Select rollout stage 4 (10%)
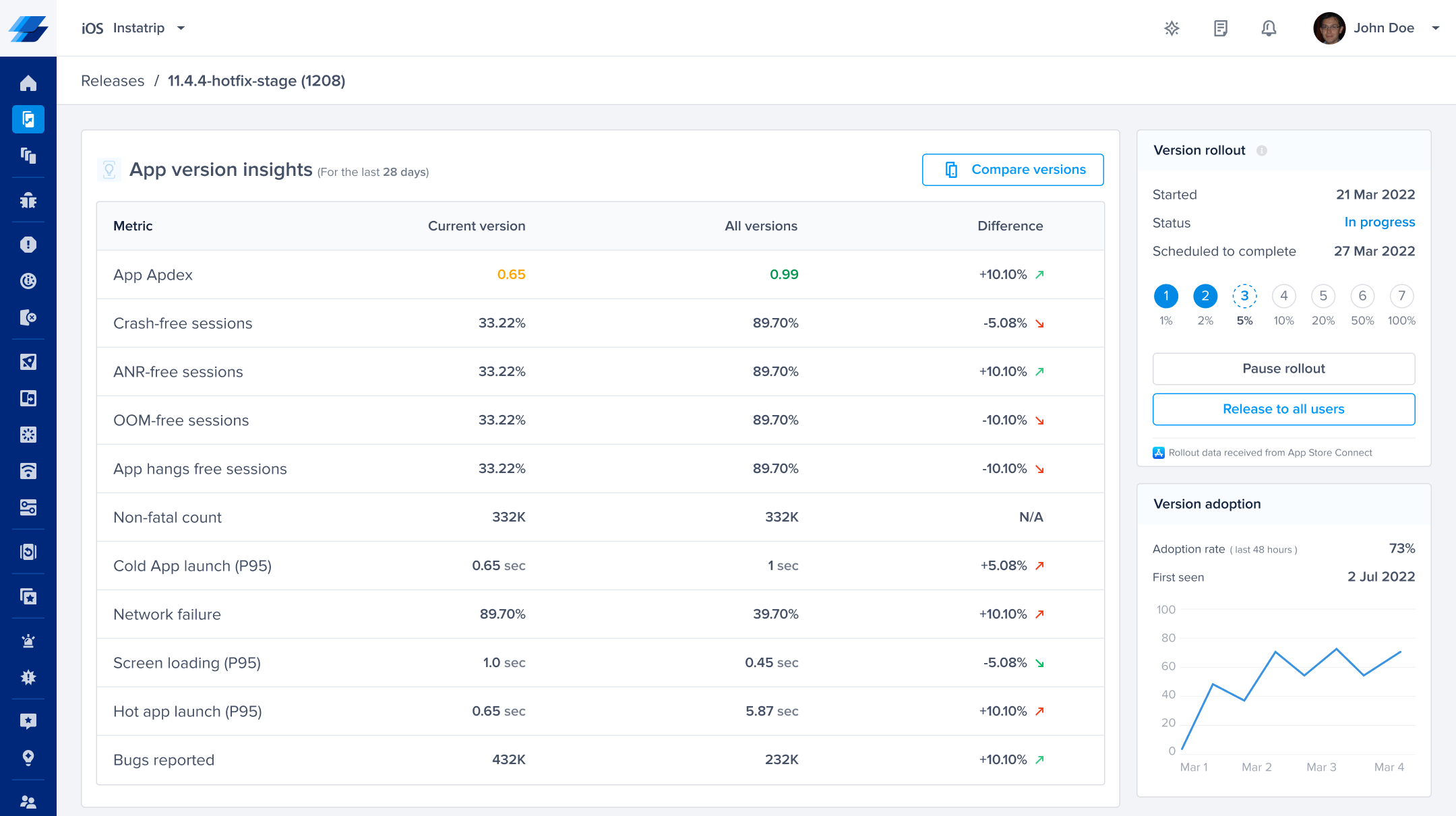This screenshot has width=1456, height=816. (1283, 296)
